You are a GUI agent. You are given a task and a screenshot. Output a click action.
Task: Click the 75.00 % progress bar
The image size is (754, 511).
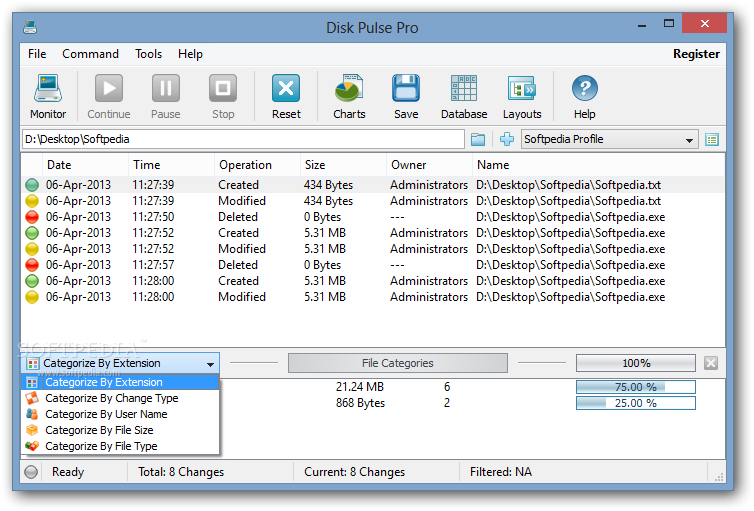click(x=635, y=387)
